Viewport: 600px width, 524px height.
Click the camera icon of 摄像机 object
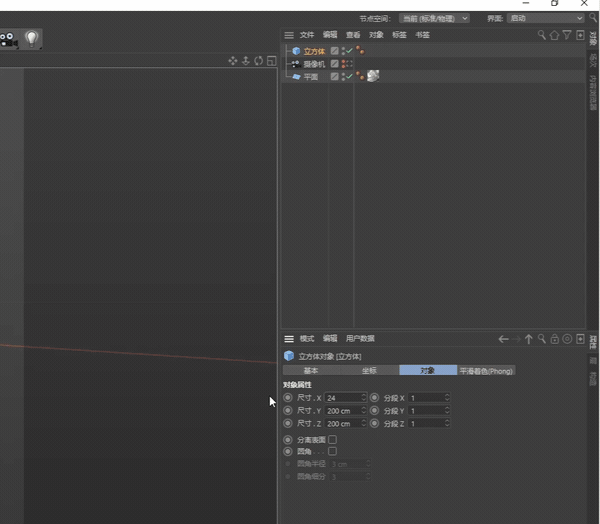tap(296, 64)
